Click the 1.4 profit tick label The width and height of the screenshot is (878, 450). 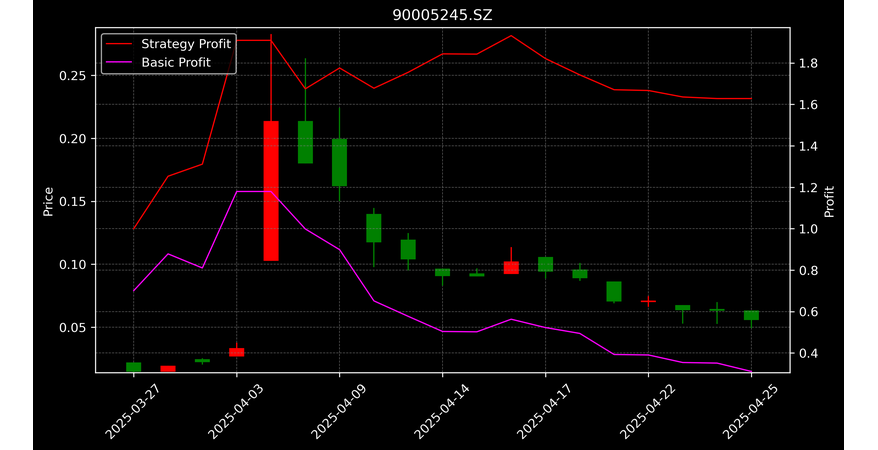pyautogui.click(x=807, y=146)
